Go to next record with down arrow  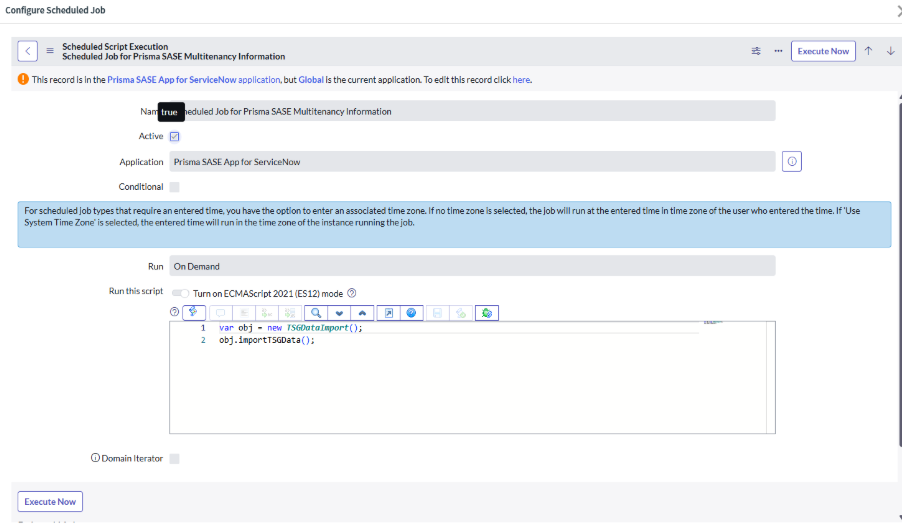[x=890, y=51]
